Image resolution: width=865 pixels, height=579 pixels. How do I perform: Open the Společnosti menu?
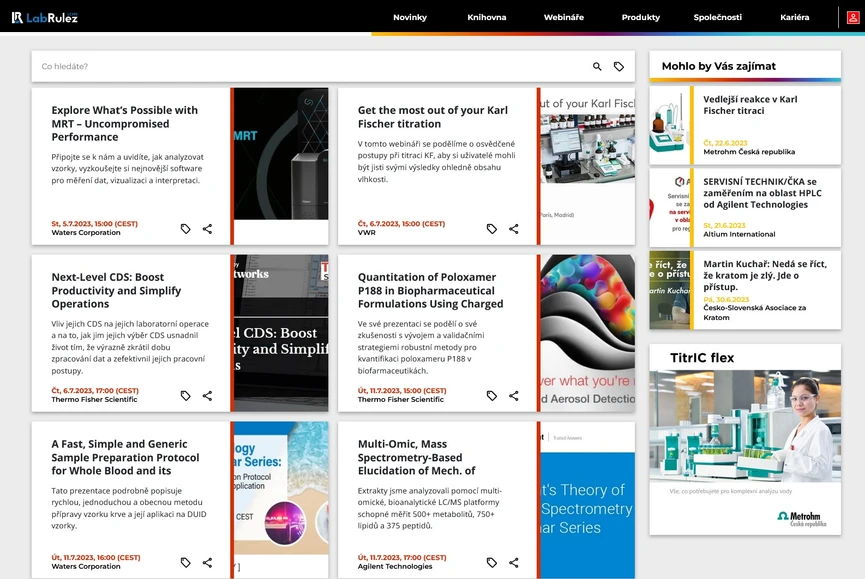click(x=718, y=17)
